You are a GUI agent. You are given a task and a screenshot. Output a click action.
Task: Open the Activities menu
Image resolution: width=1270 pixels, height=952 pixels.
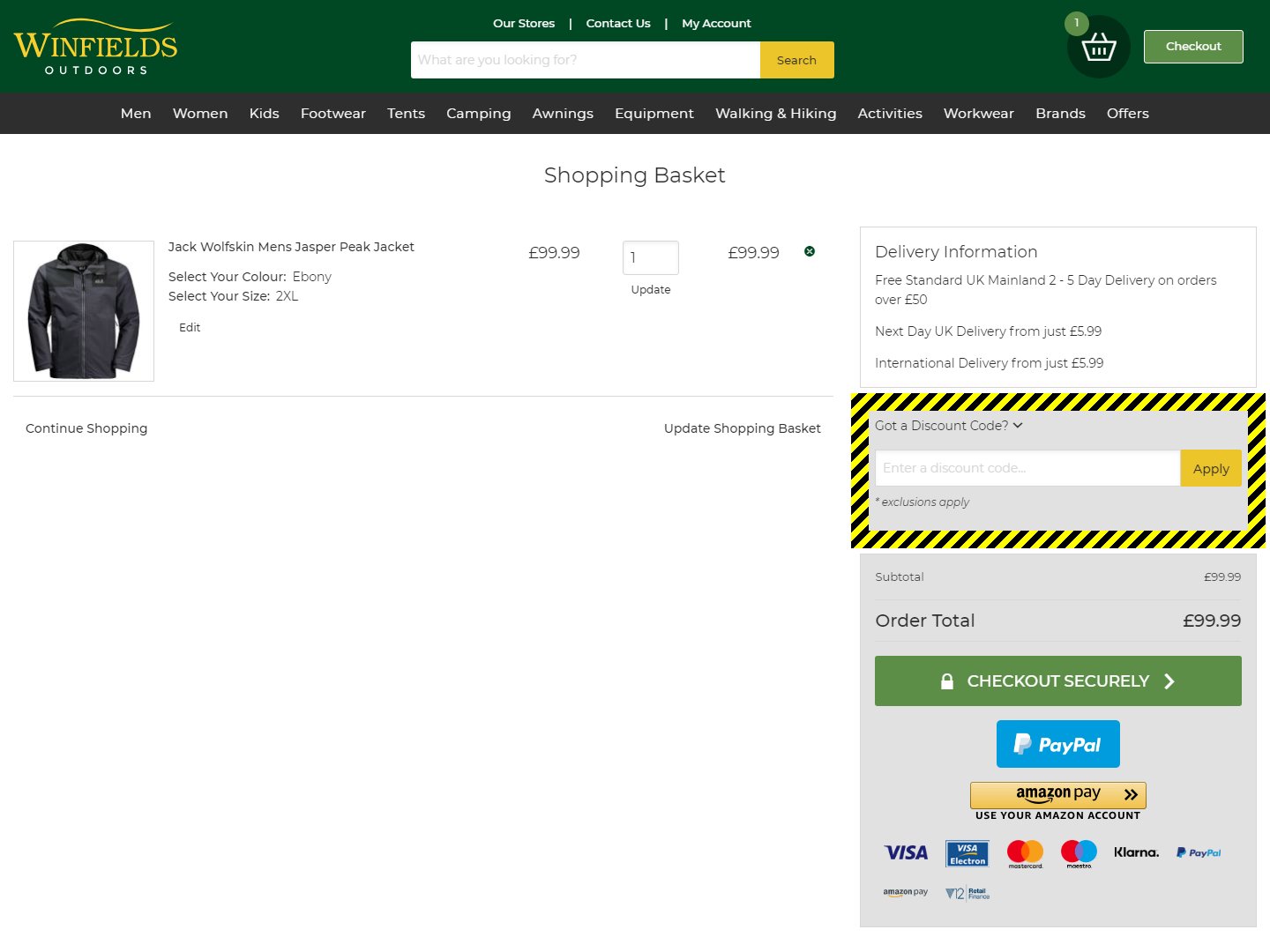890,113
